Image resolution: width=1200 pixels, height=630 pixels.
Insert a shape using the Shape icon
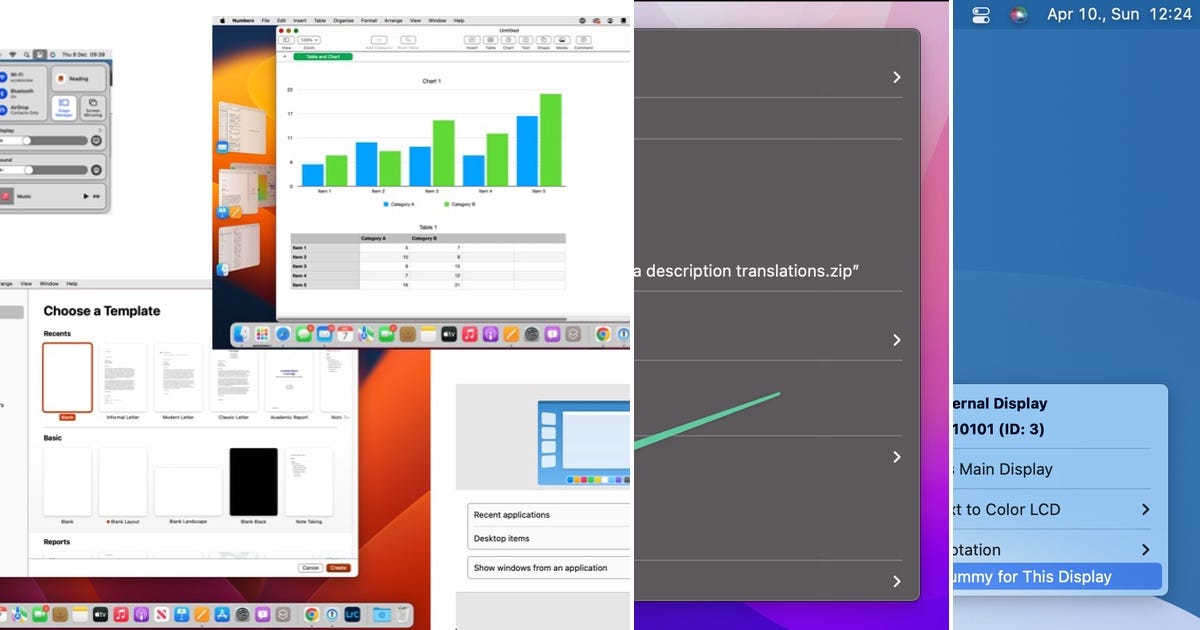click(543, 39)
